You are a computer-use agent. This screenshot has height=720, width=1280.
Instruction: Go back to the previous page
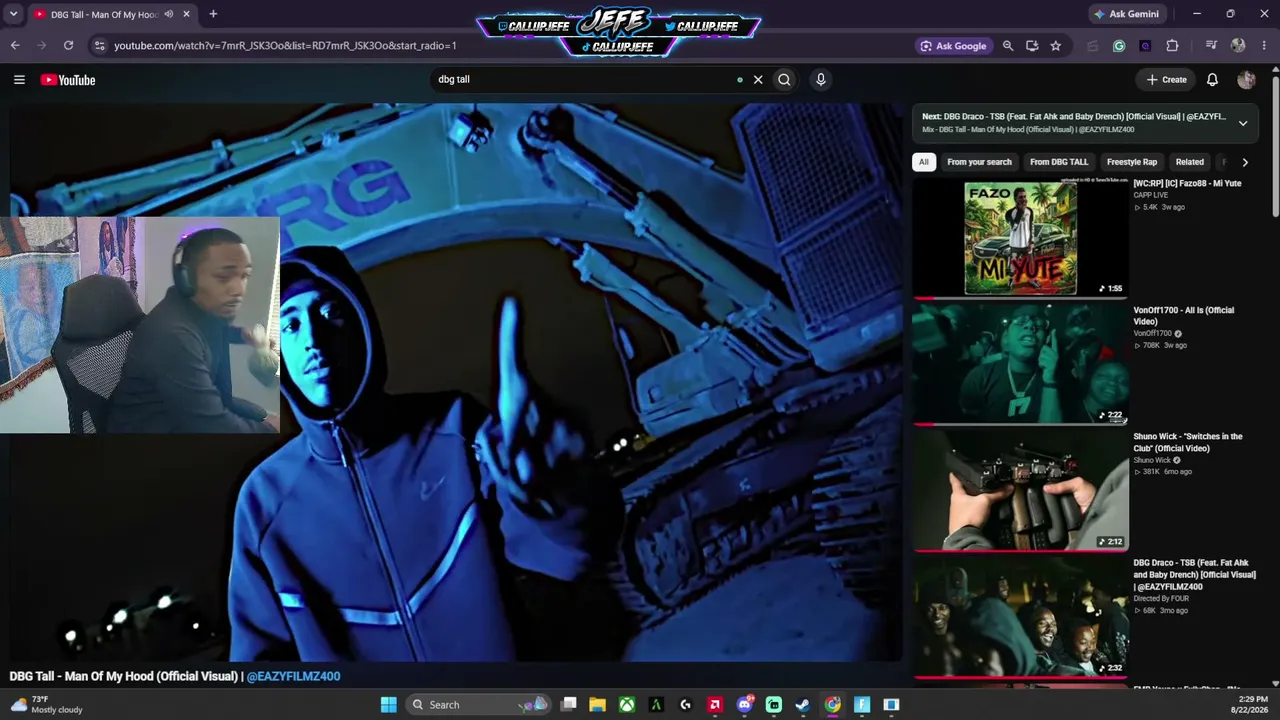[15, 45]
